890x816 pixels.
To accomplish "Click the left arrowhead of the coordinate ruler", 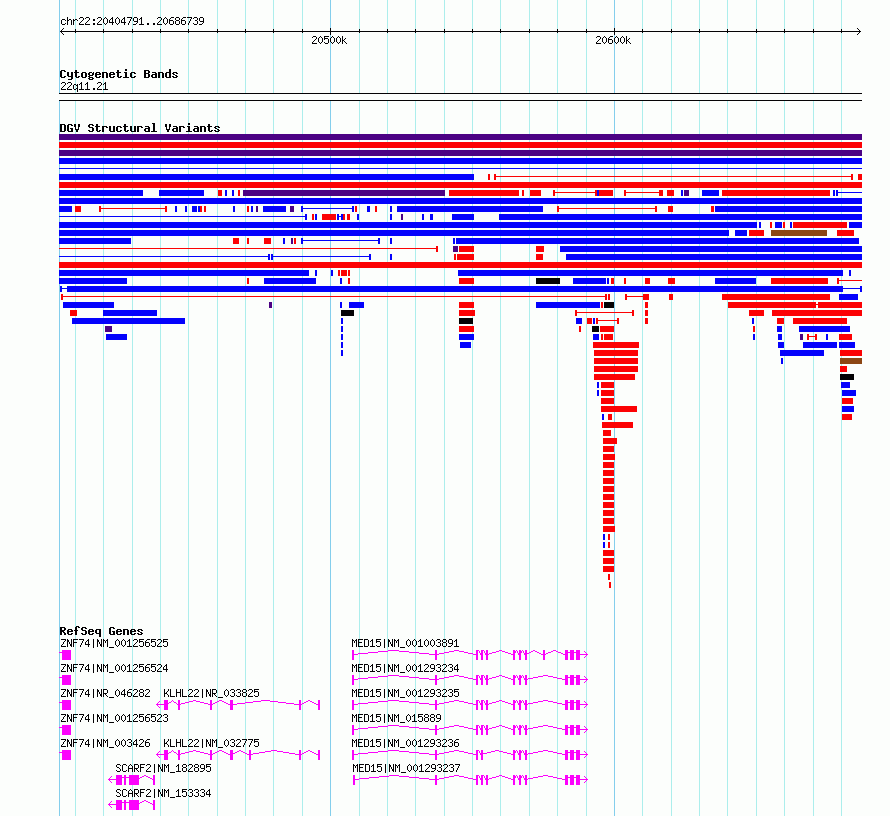I will (62, 32).
